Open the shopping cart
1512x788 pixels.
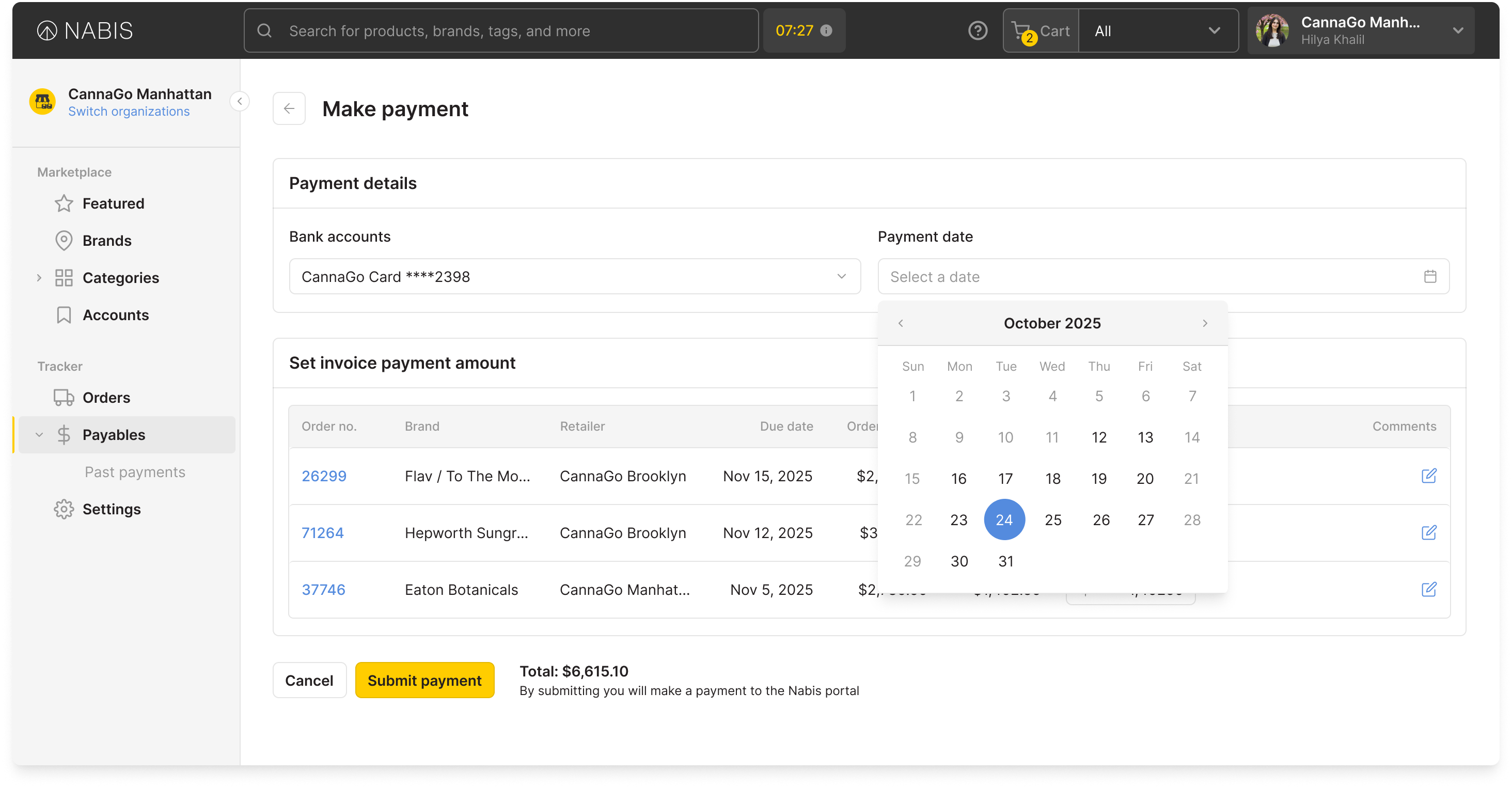pyautogui.click(x=1041, y=30)
